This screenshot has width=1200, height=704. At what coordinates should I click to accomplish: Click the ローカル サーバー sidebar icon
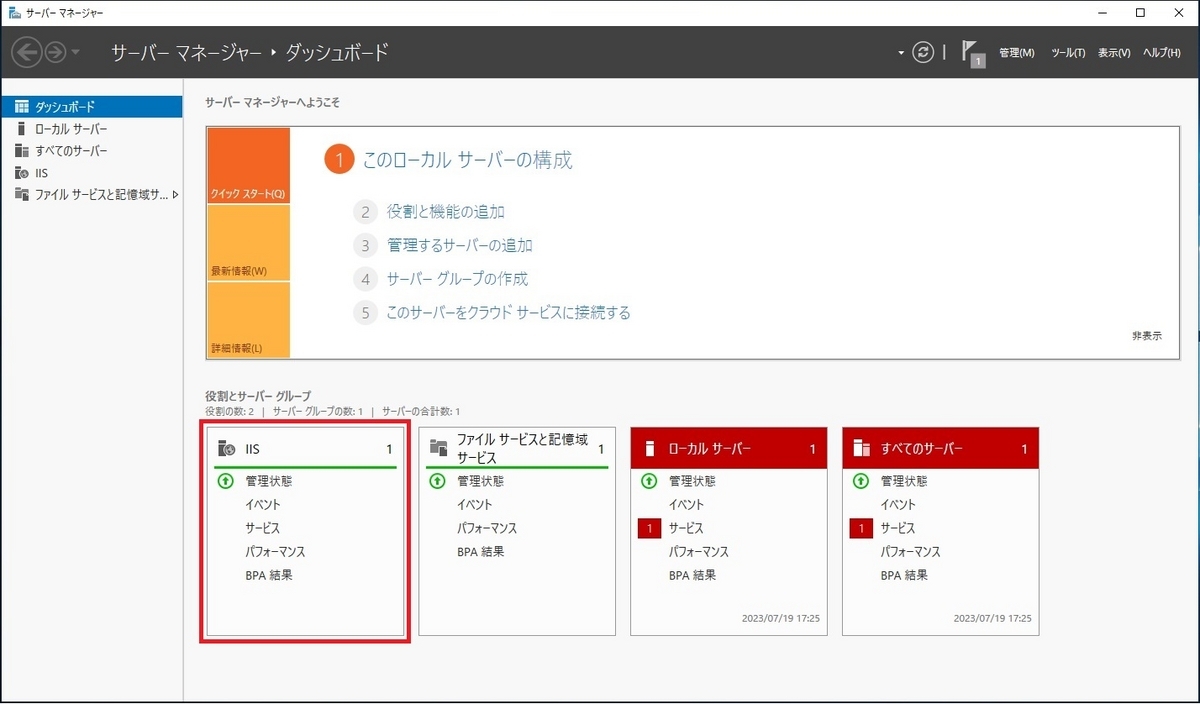(x=22, y=129)
